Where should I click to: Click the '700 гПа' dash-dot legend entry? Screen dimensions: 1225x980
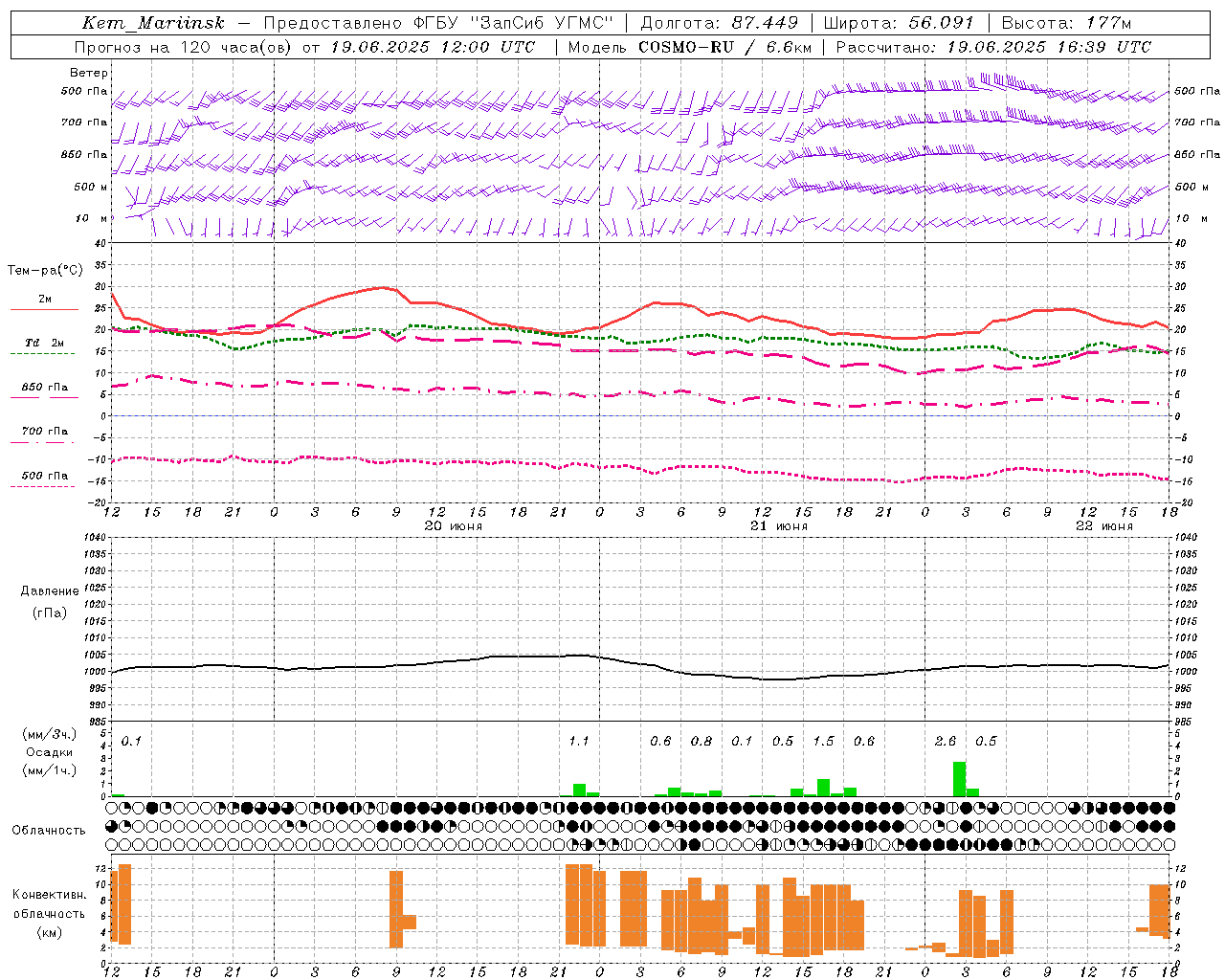(44, 434)
